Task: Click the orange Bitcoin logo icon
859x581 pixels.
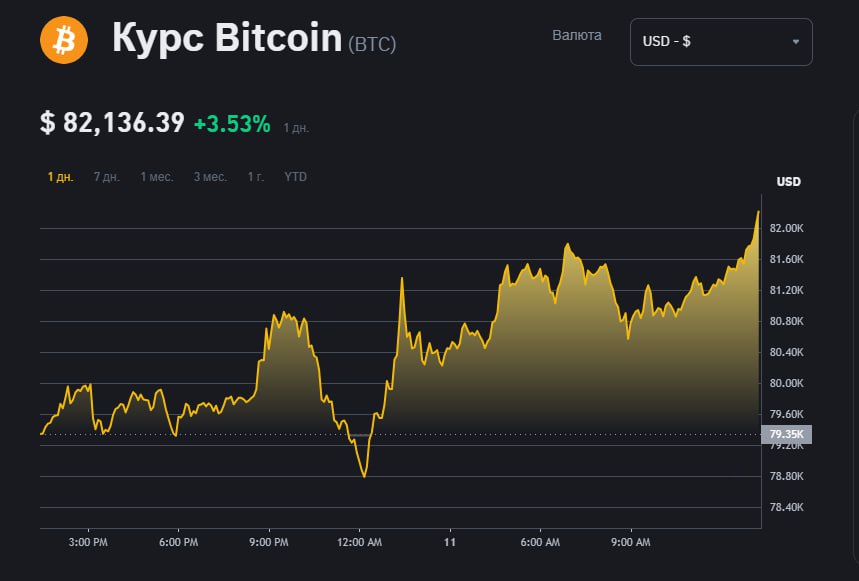Action: click(64, 40)
